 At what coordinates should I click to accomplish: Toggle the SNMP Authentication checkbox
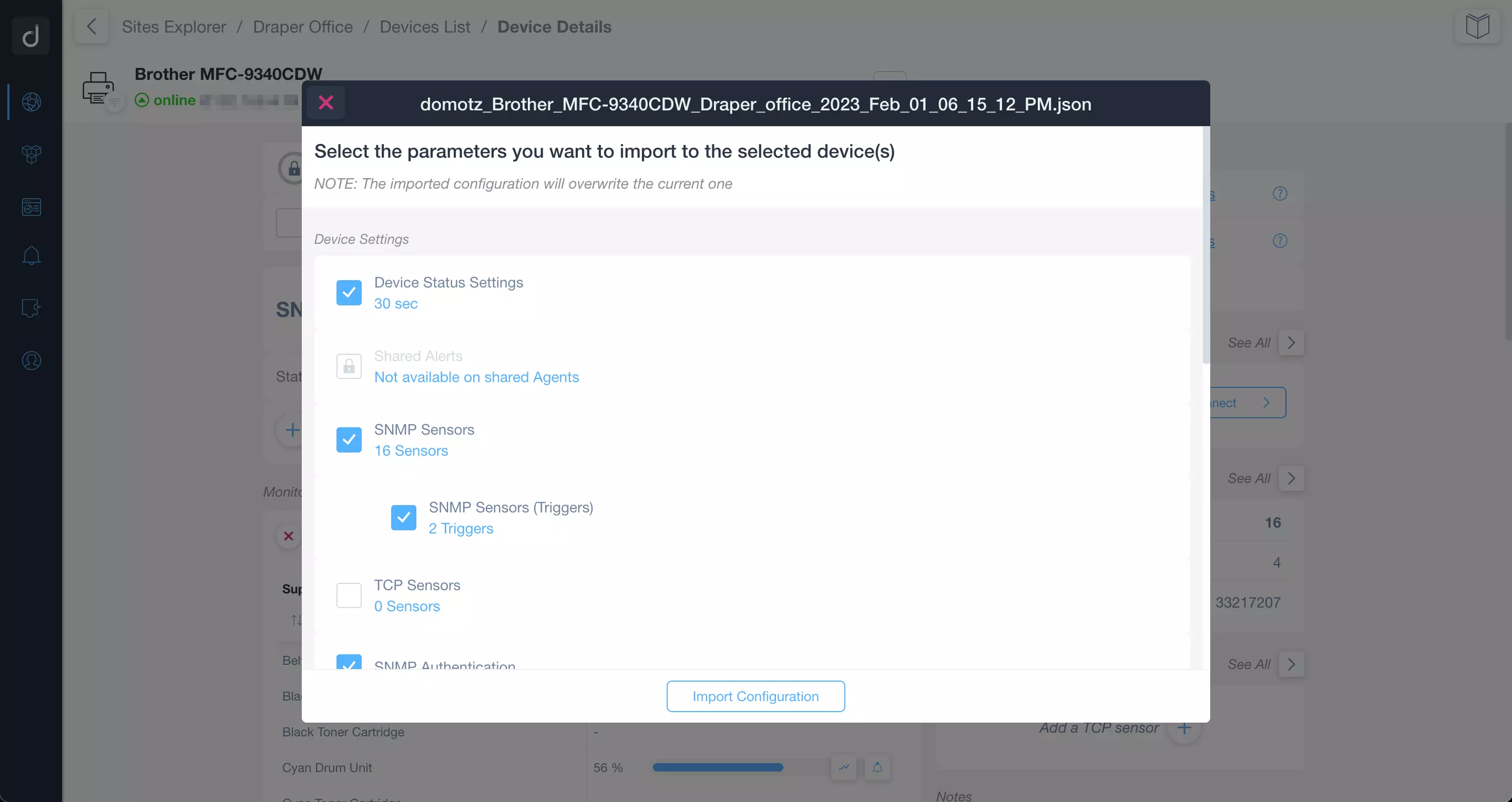pos(349,662)
